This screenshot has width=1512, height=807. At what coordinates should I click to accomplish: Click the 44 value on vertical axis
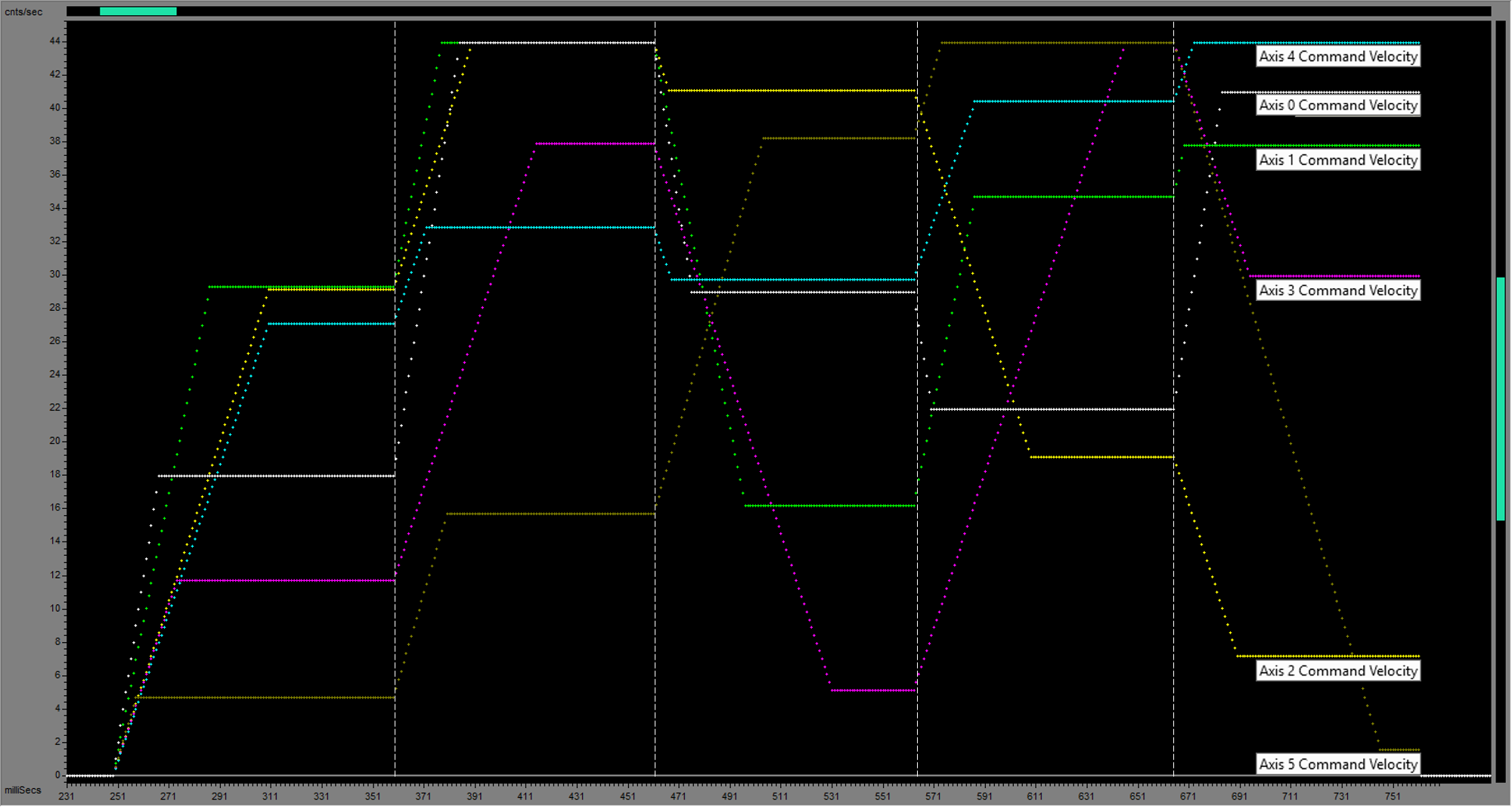coord(55,41)
